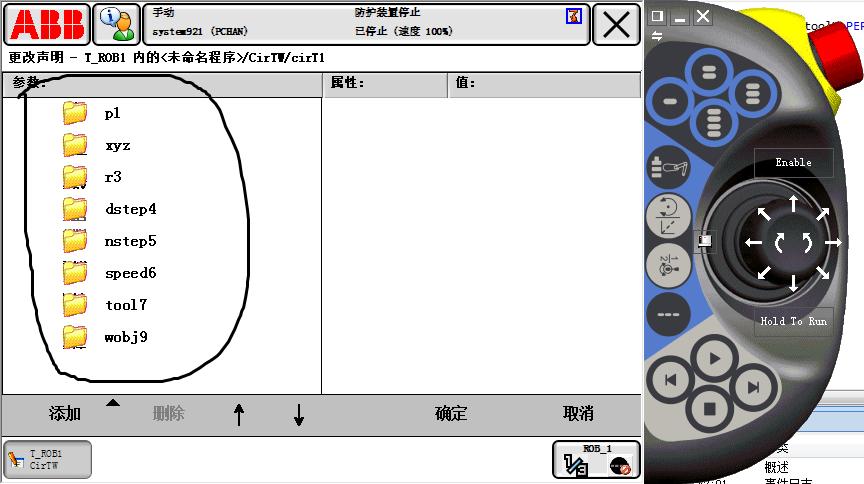Click the greyed 删除 (Delete) button
Viewport: 864px width, 484px height.
[169, 413]
